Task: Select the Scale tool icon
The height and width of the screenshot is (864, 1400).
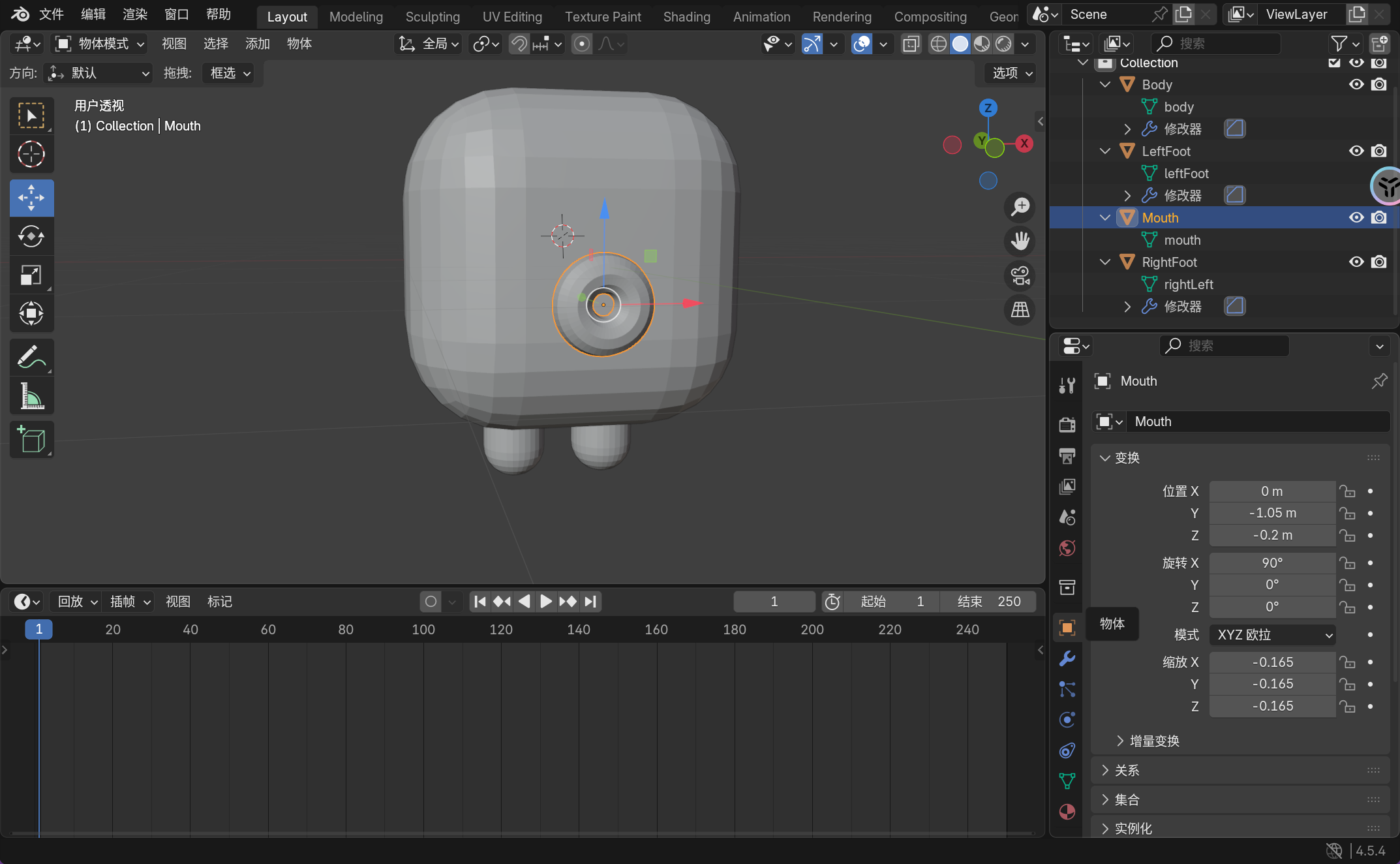Action: [31, 275]
